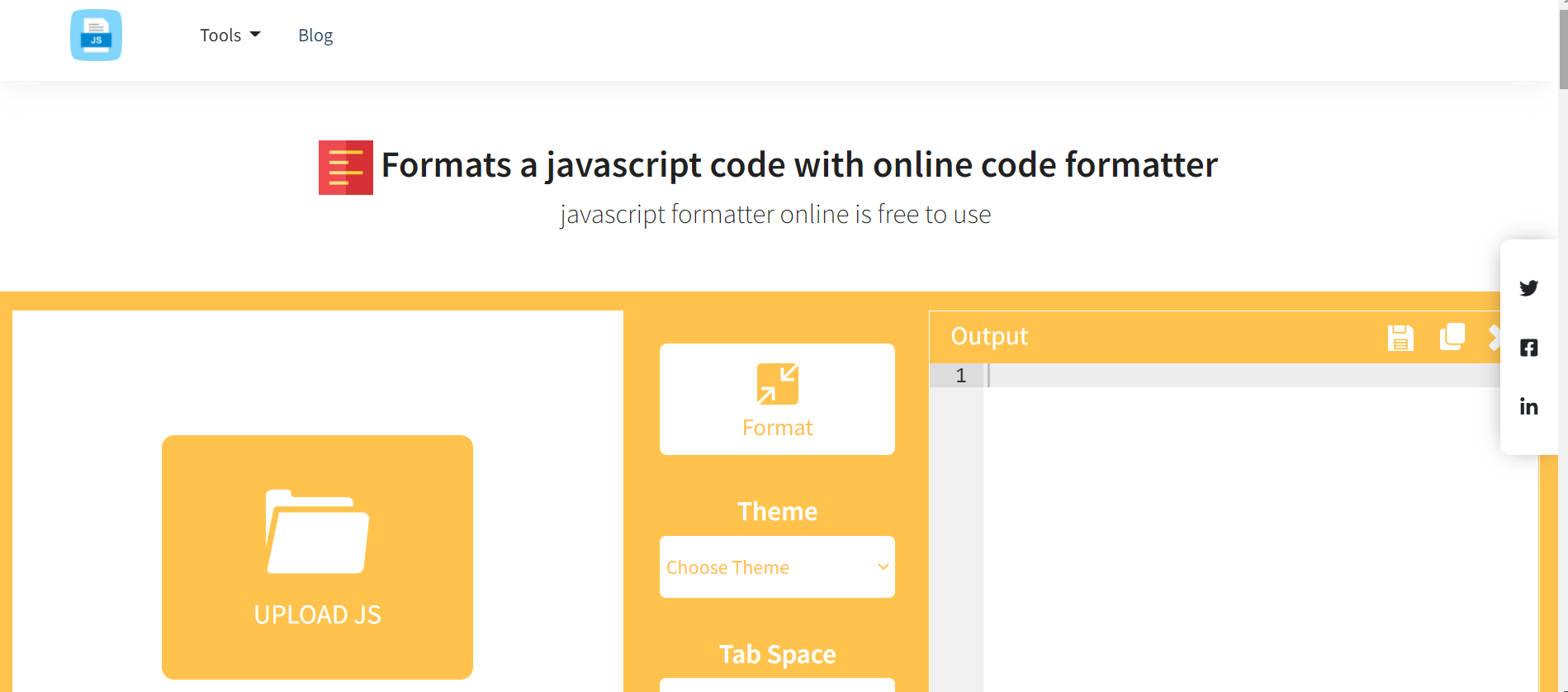The image size is (1568, 692).
Task: Share on LinkedIn via sidebar icon
Action: (1528, 407)
